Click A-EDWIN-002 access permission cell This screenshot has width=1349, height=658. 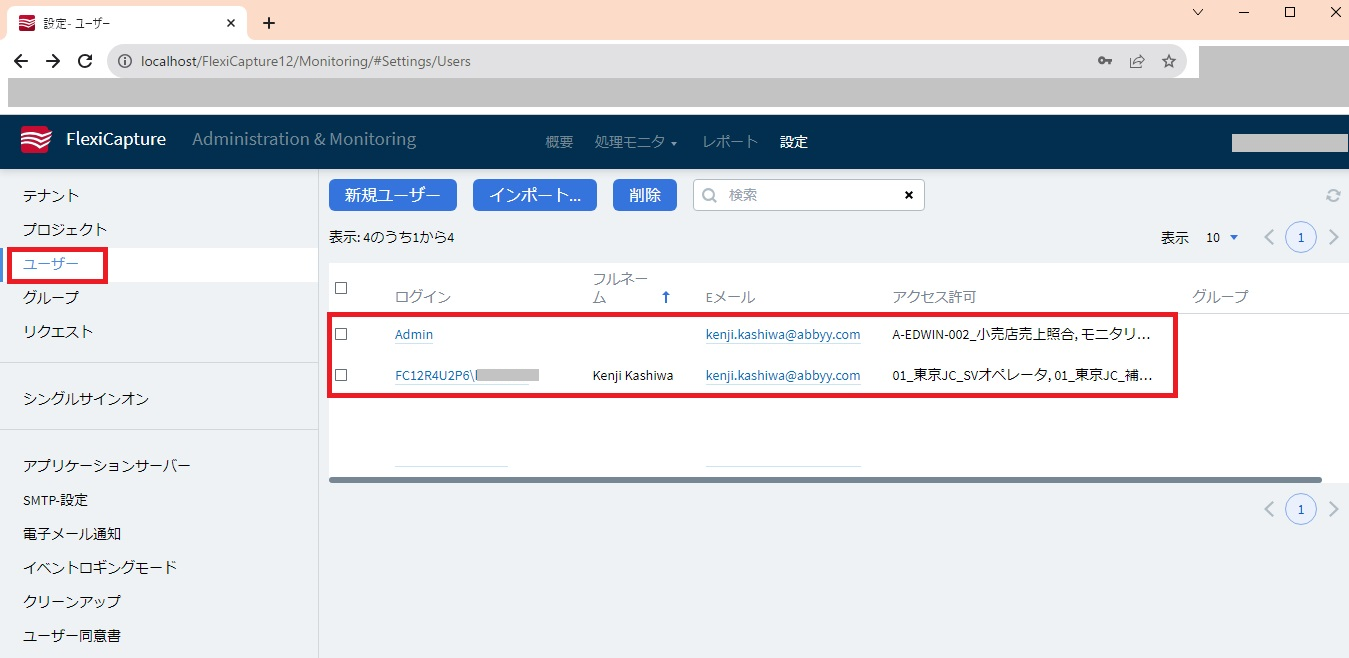(x=1021, y=335)
